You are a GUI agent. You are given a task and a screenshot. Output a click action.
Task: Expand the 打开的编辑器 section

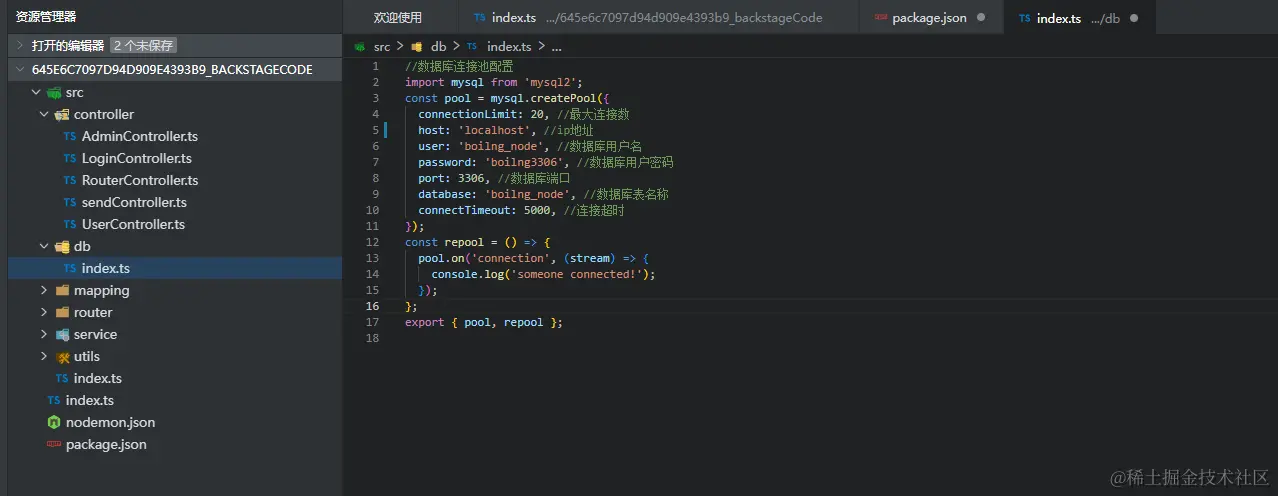[175, 45]
